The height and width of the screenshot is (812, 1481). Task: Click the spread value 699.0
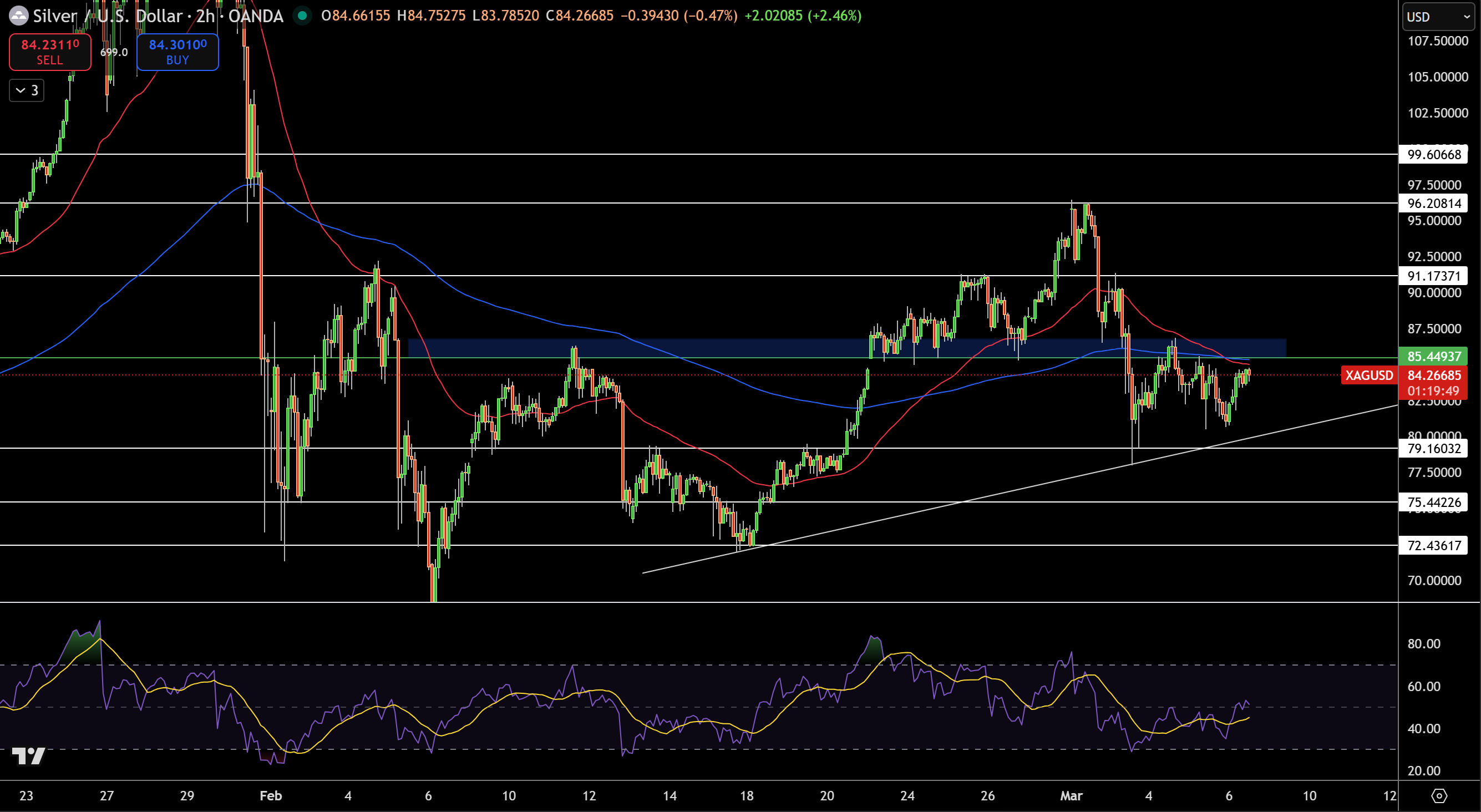point(114,52)
